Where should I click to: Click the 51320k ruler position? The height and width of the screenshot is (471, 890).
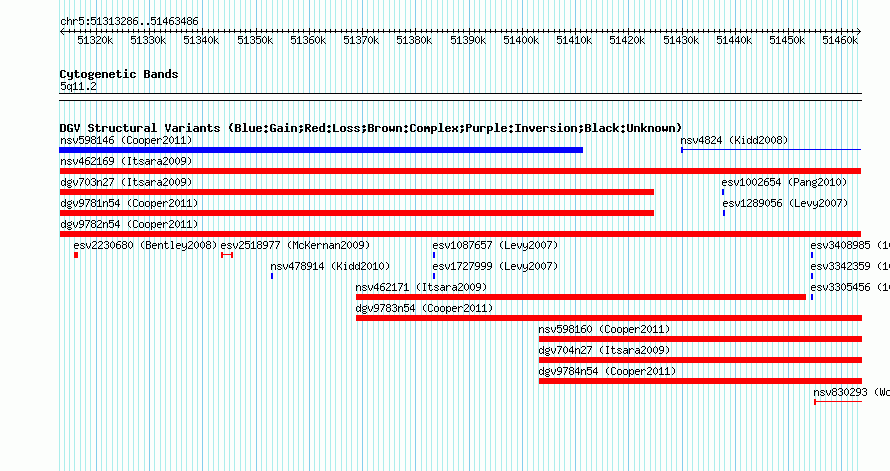(x=95, y=40)
